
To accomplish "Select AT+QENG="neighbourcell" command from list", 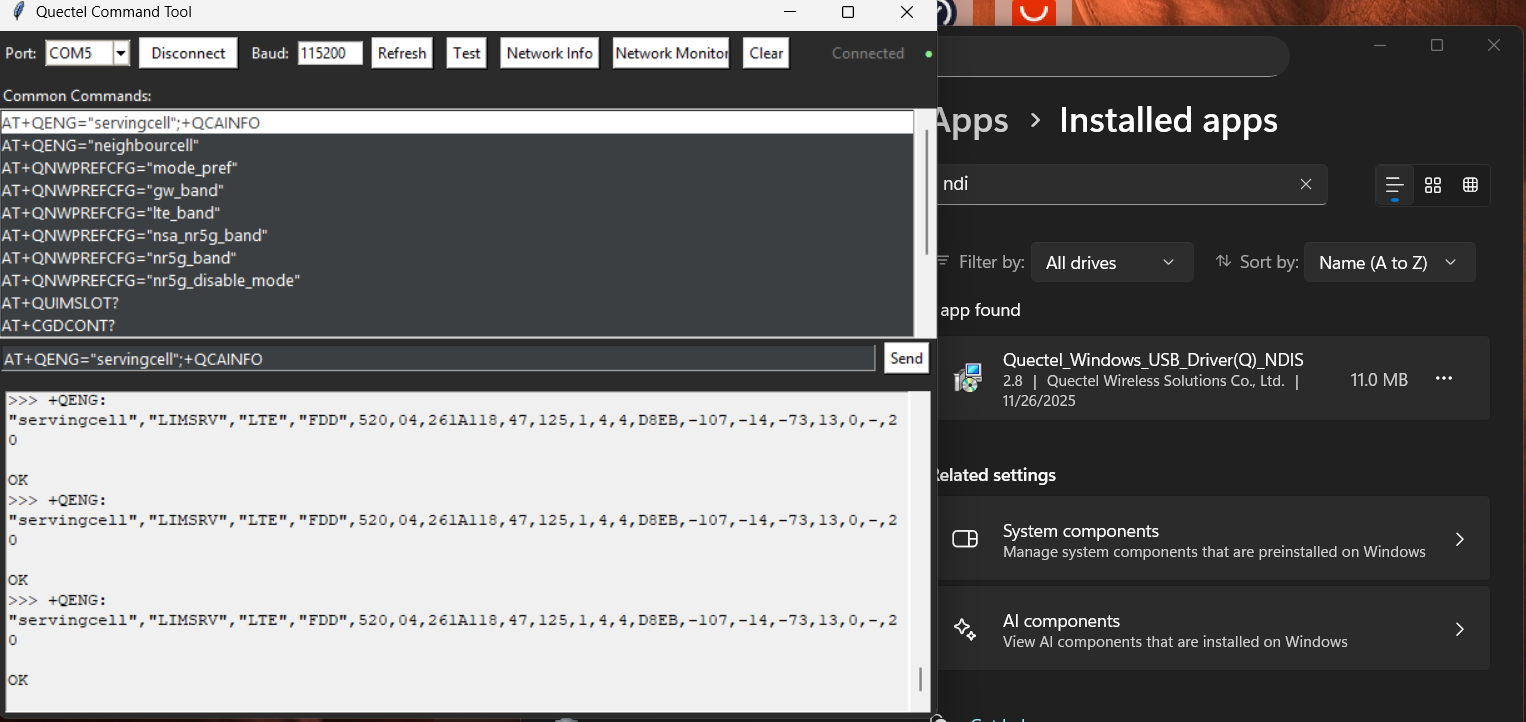I will pyautogui.click(x=100, y=145).
